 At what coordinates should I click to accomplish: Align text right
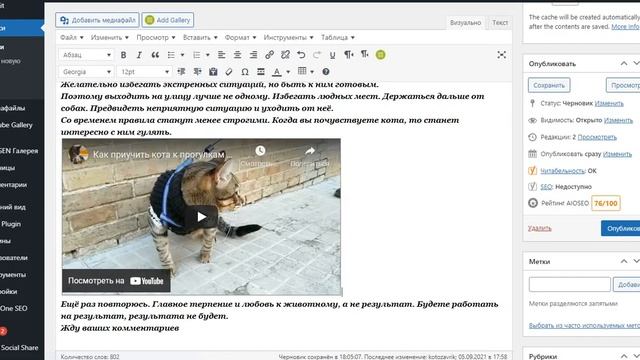coord(253,55)
